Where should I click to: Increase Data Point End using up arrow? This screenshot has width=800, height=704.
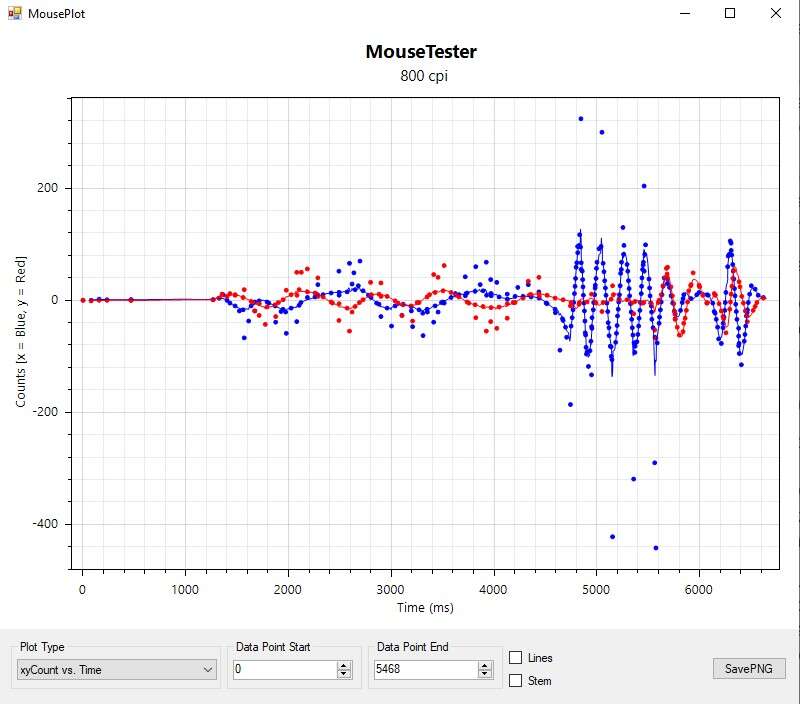[x=486, y=665]
